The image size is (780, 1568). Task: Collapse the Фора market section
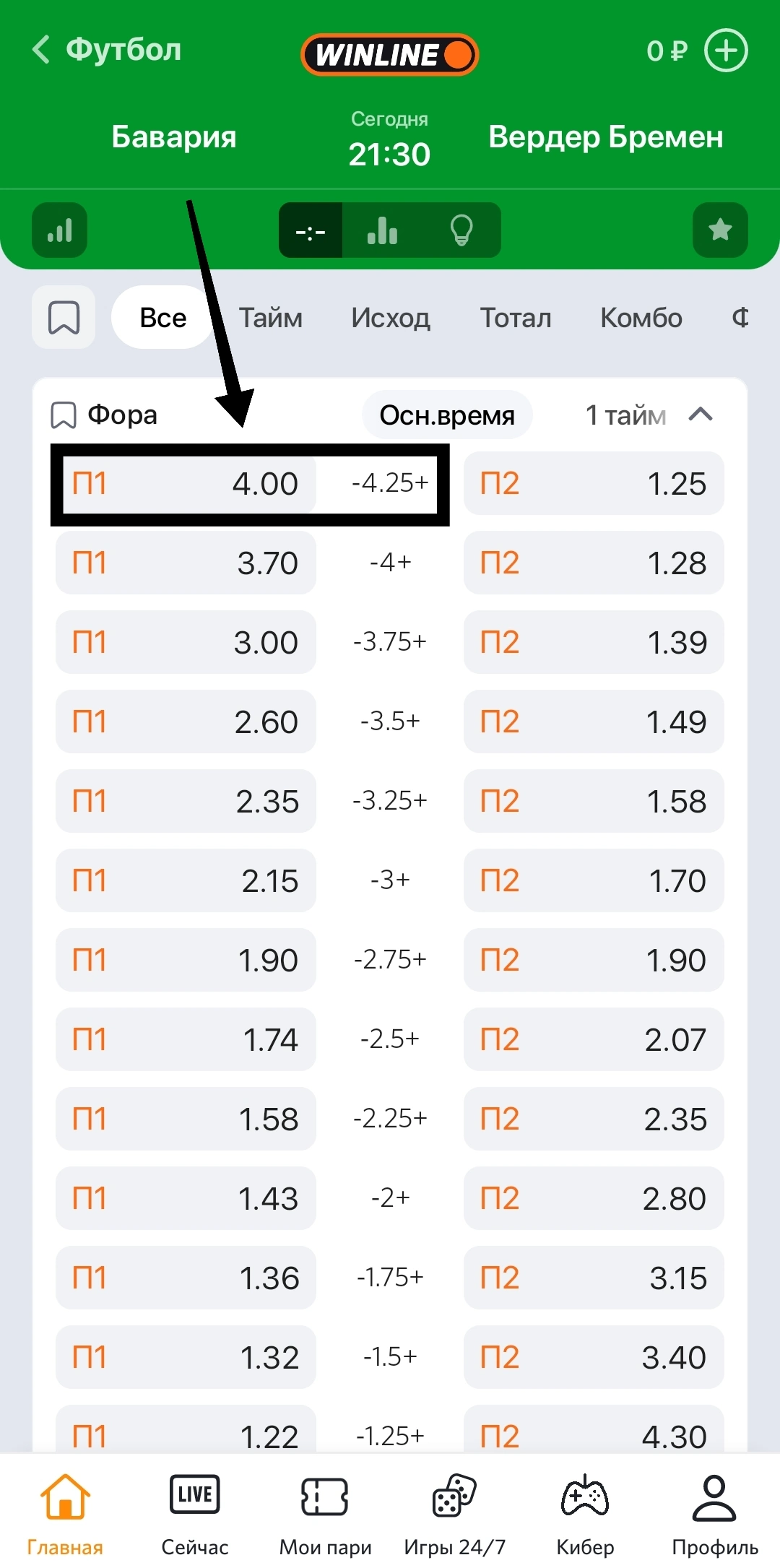(x=701, y=415)
